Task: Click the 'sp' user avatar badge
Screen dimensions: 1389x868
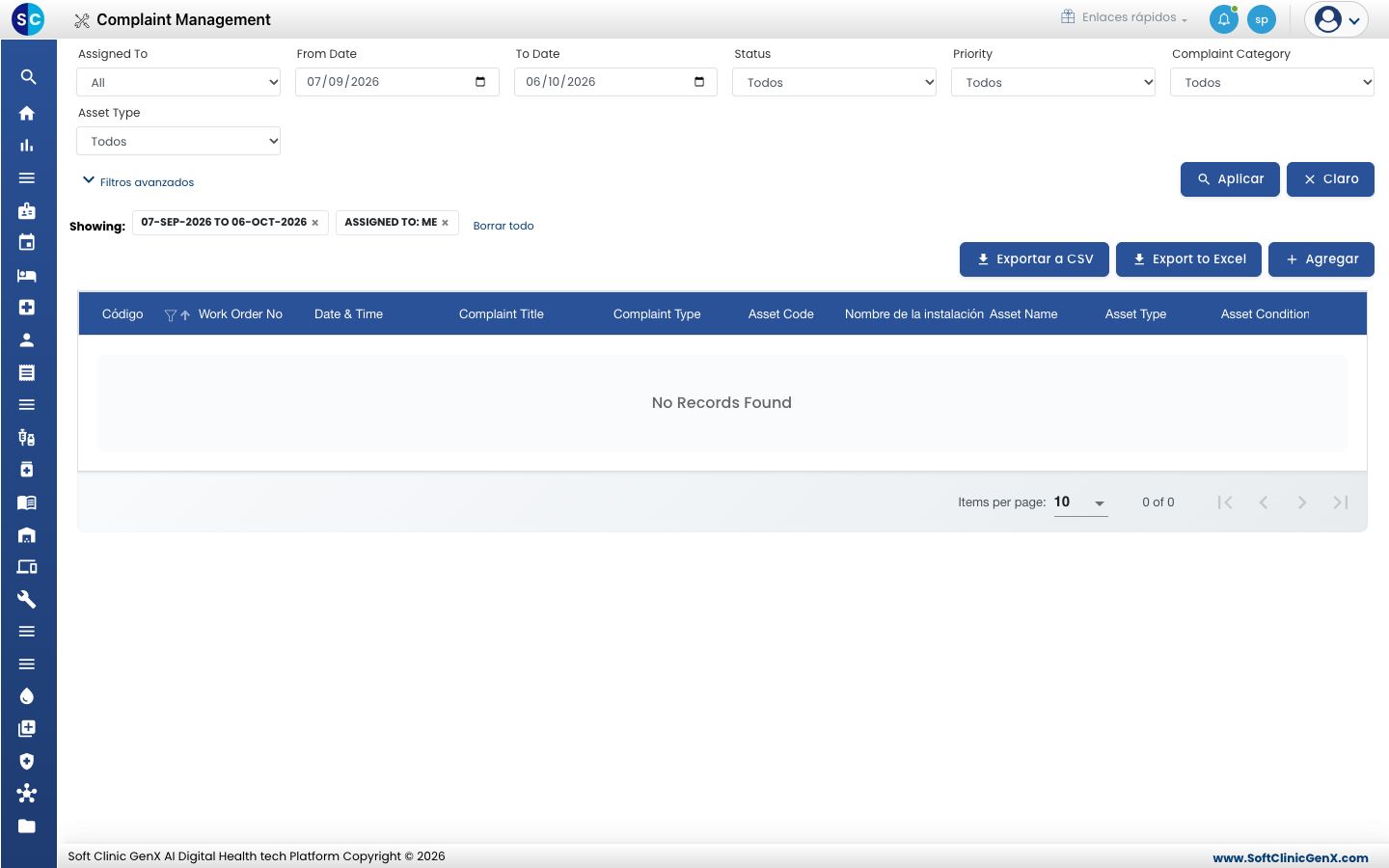Action: pyautogui.click(x=1262, y=19)
